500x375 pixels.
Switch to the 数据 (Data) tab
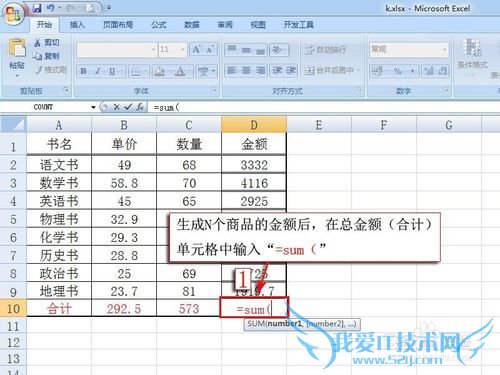tap(192, 25)
